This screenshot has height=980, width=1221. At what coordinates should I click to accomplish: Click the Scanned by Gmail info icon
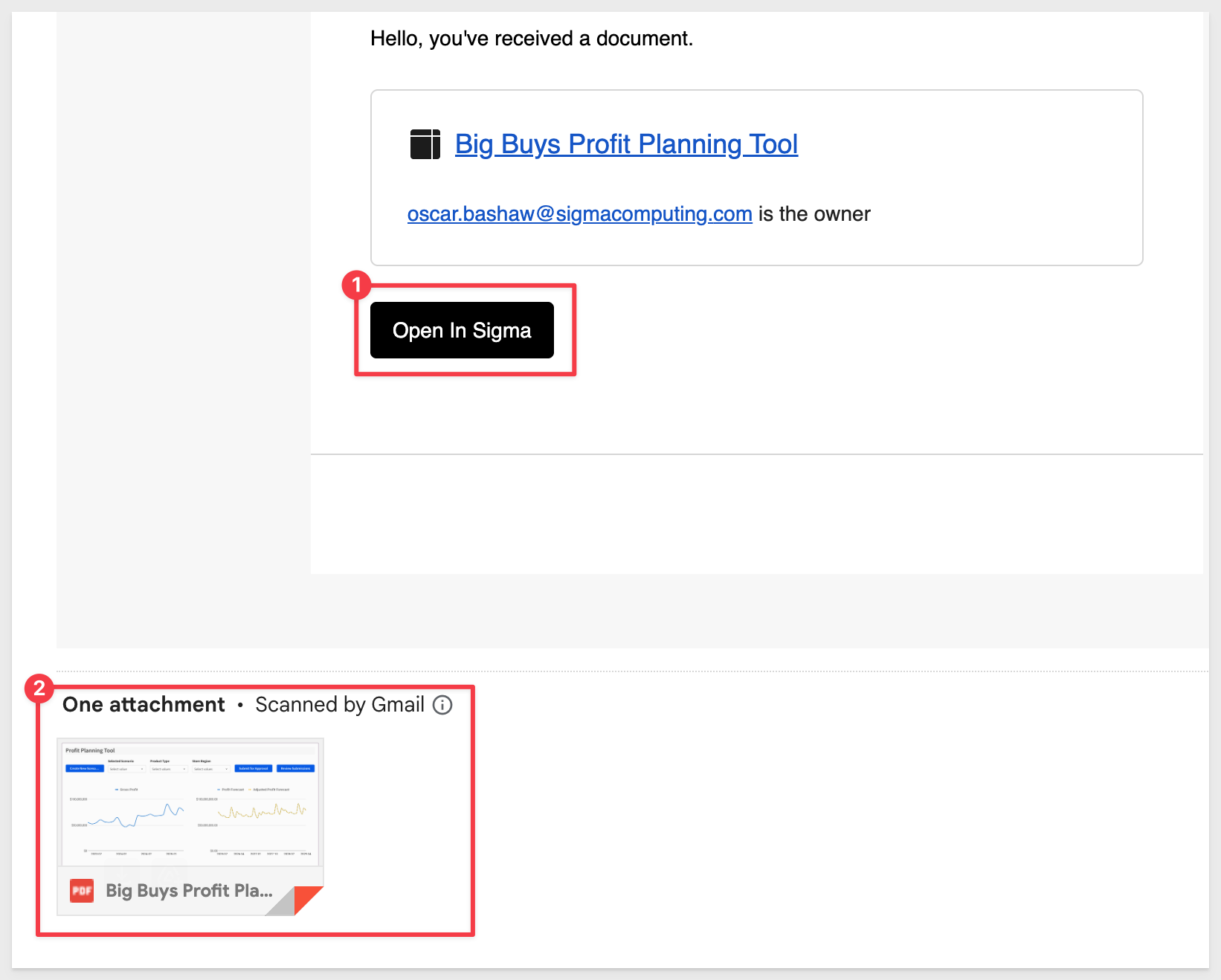tap(442, 705)
